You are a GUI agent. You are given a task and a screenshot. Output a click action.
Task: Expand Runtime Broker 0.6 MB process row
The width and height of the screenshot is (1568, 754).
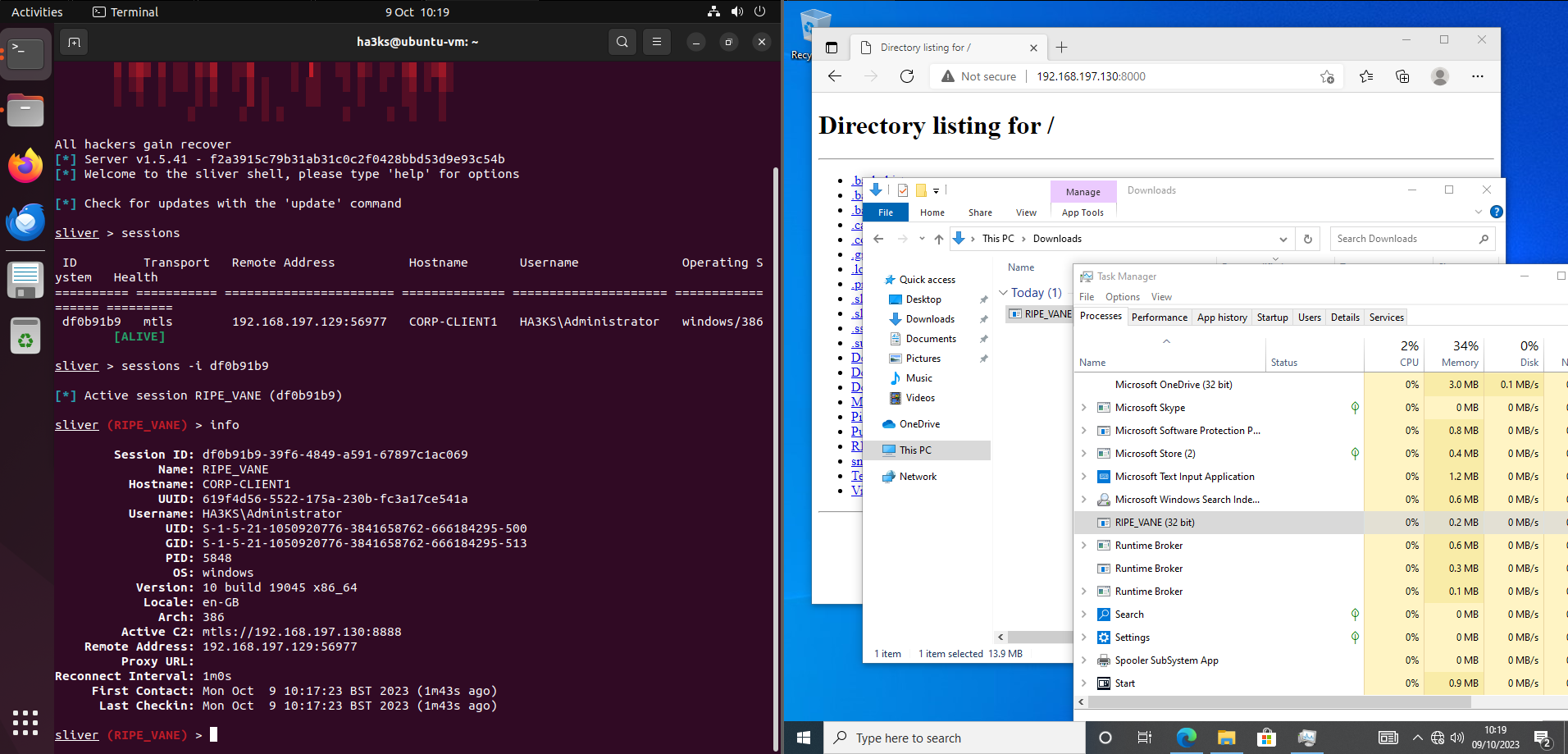tap(1084, 546)
